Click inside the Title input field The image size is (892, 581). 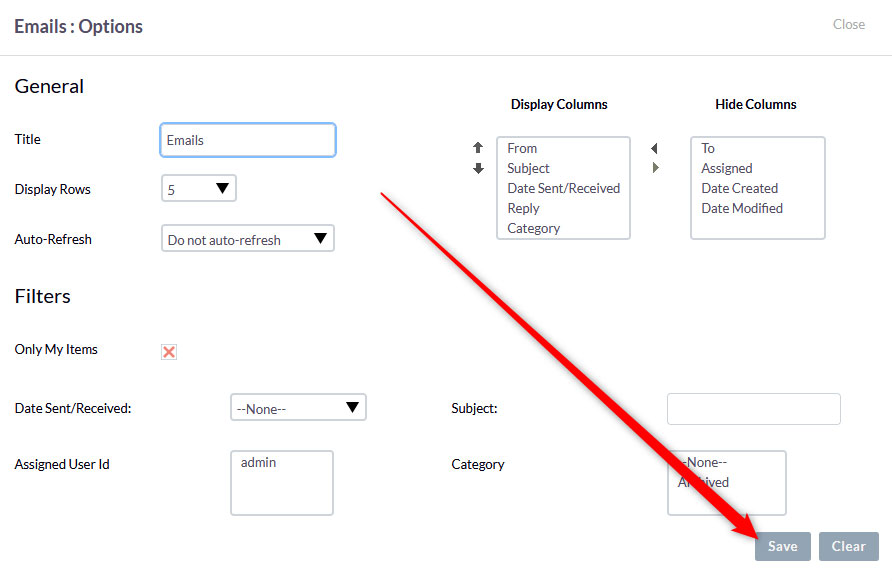pyautogui.click(x=247, y=140)
